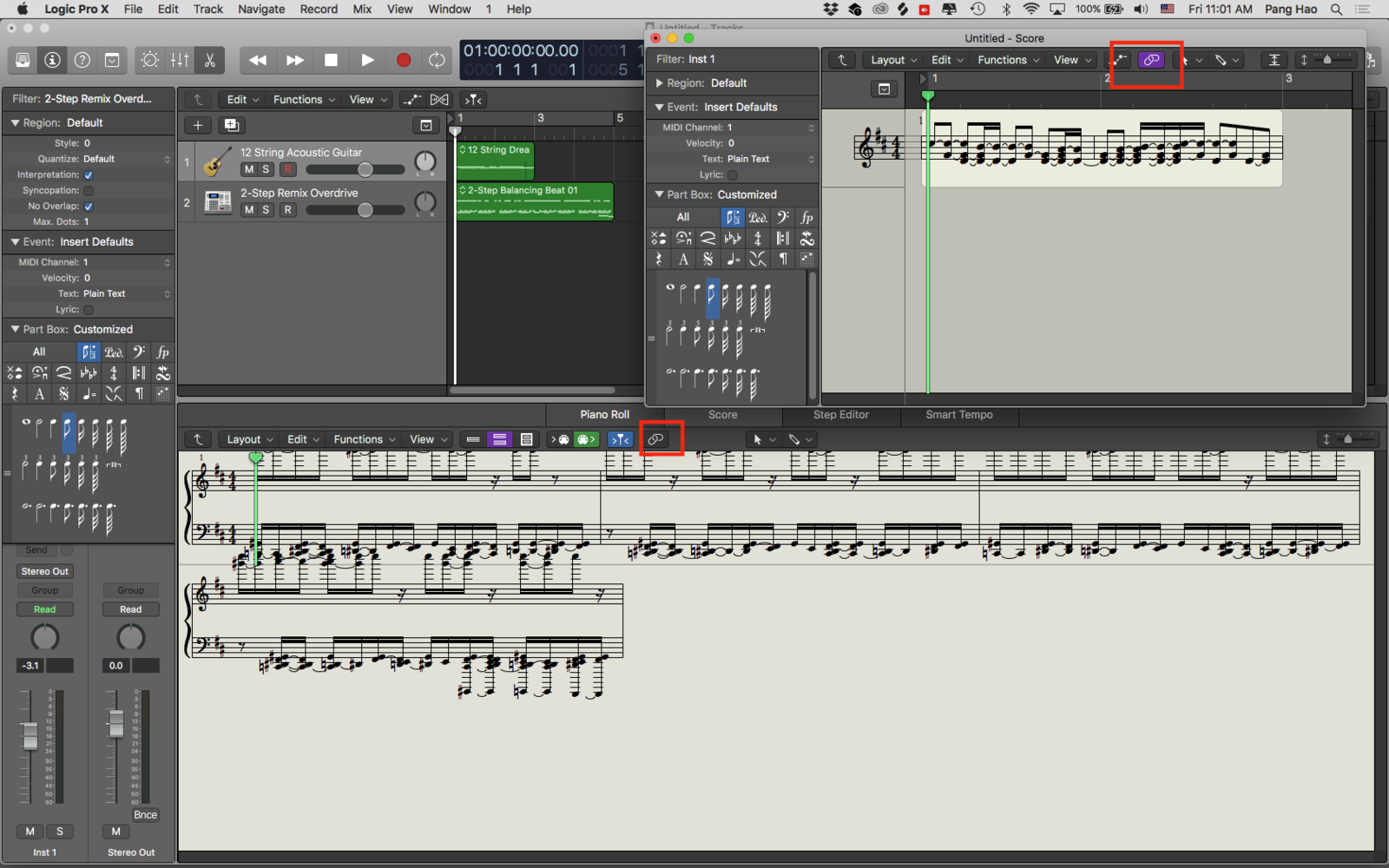
Task: Toggle Cycle mode button
Action: tap(437, 60)
